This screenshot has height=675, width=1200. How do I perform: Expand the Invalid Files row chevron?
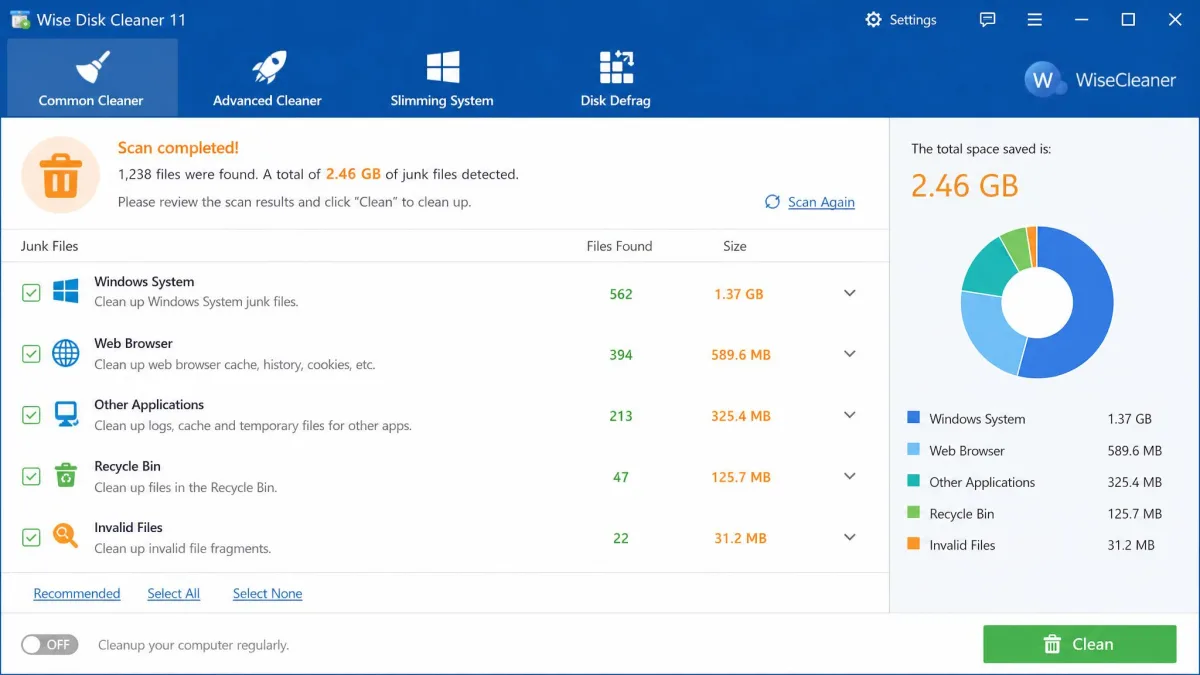850,537
